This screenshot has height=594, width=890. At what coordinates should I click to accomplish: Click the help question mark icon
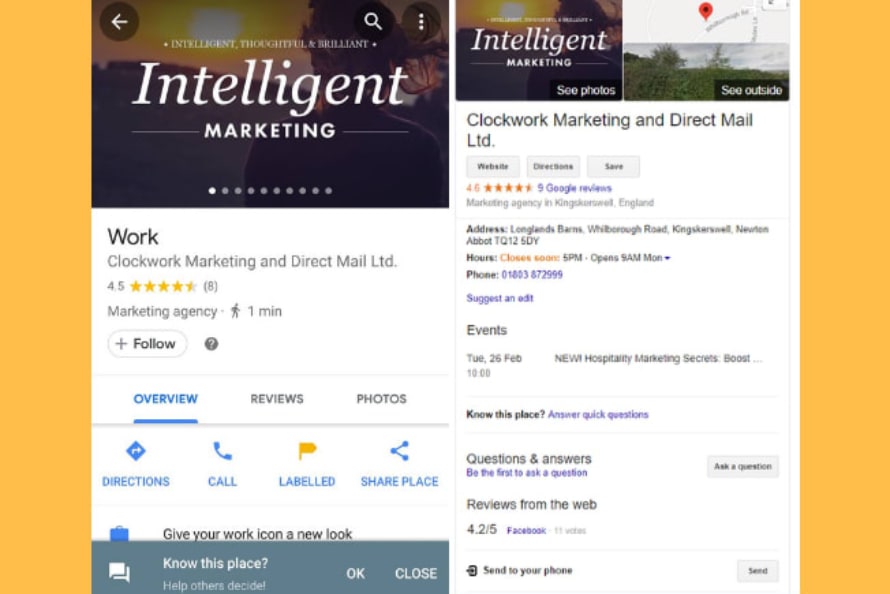[x=211, y=344]
